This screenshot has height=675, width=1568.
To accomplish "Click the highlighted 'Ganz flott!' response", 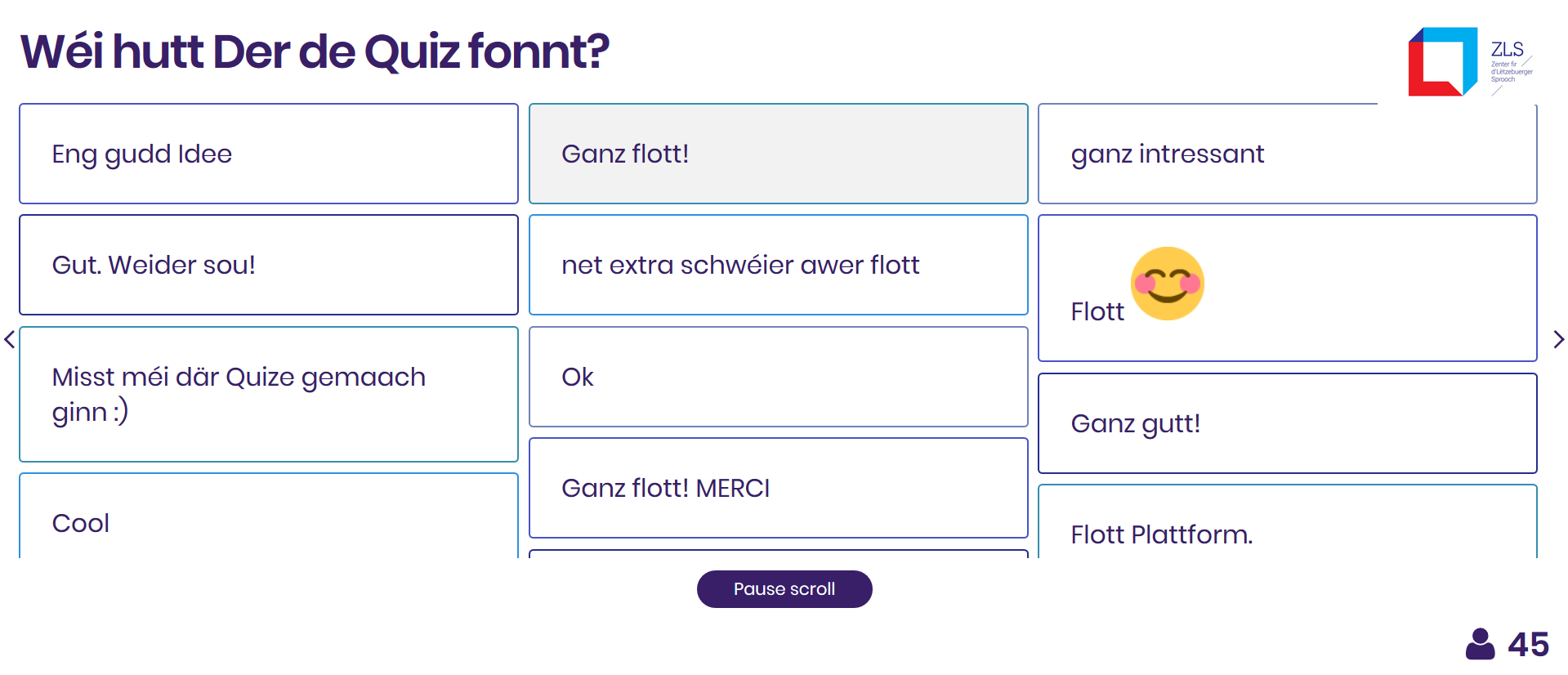I will coord(778,154).
